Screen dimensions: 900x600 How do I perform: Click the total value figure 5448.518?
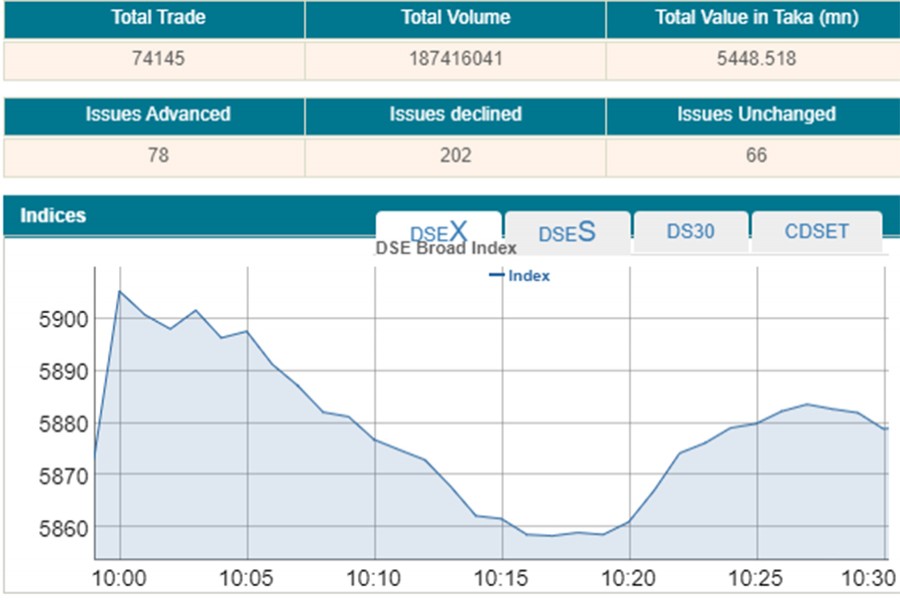click(755, 59)
